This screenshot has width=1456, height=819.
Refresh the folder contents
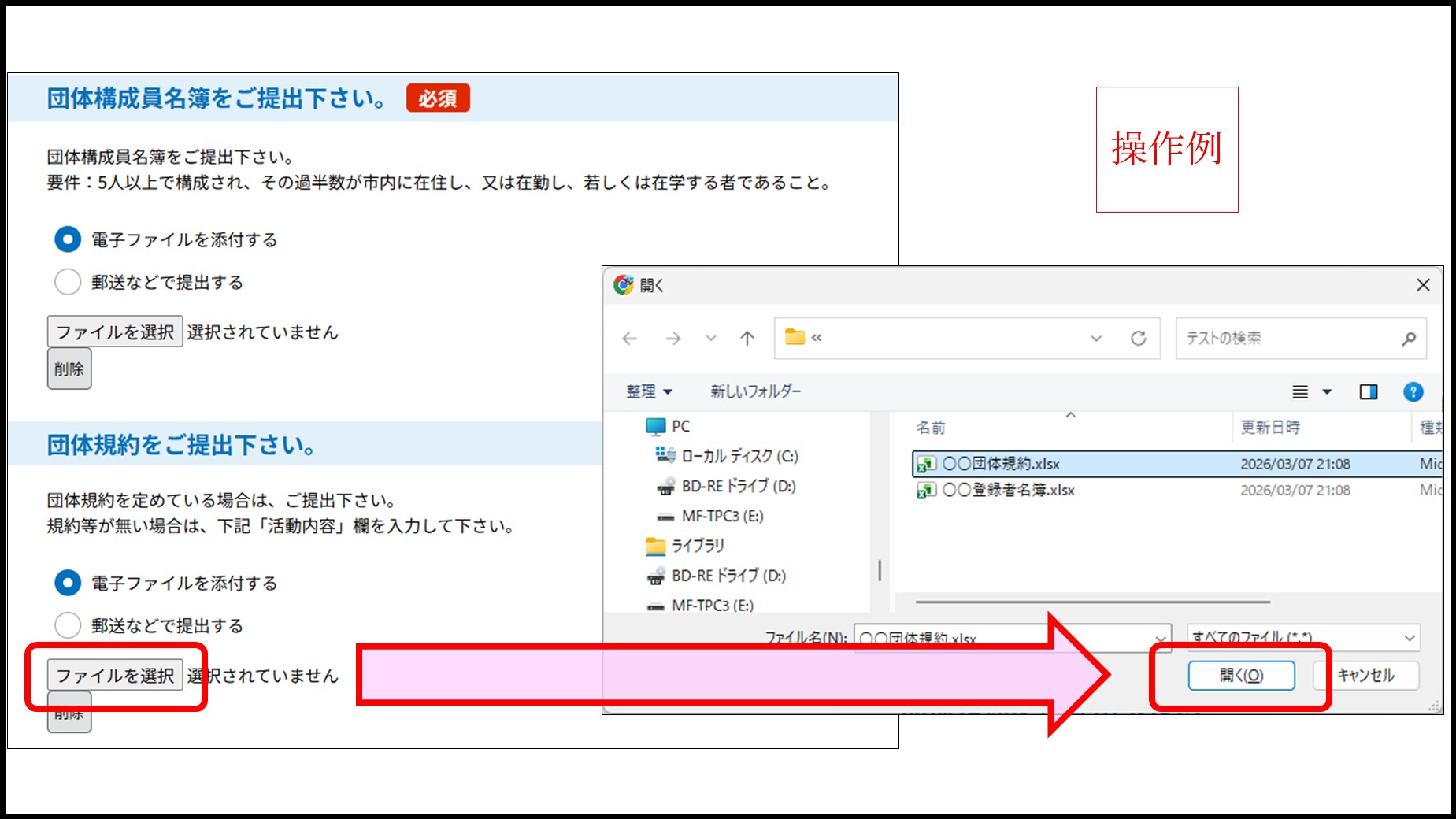(1138, 339)
